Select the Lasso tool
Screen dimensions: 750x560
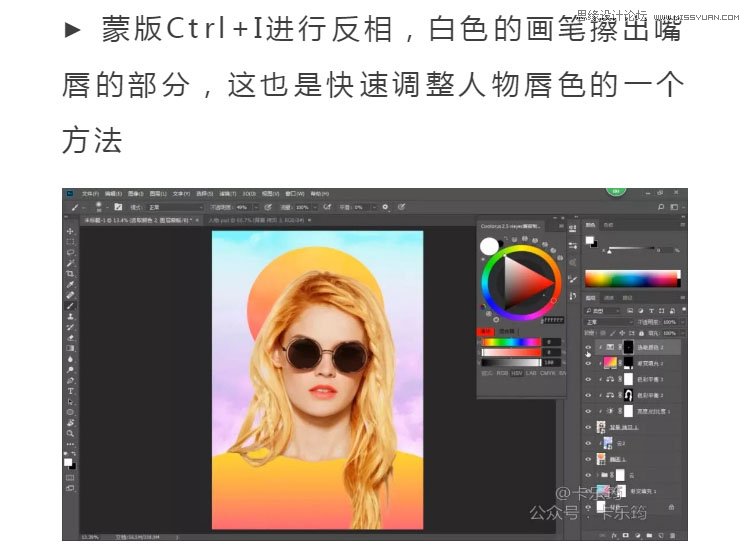coord(70,252)
